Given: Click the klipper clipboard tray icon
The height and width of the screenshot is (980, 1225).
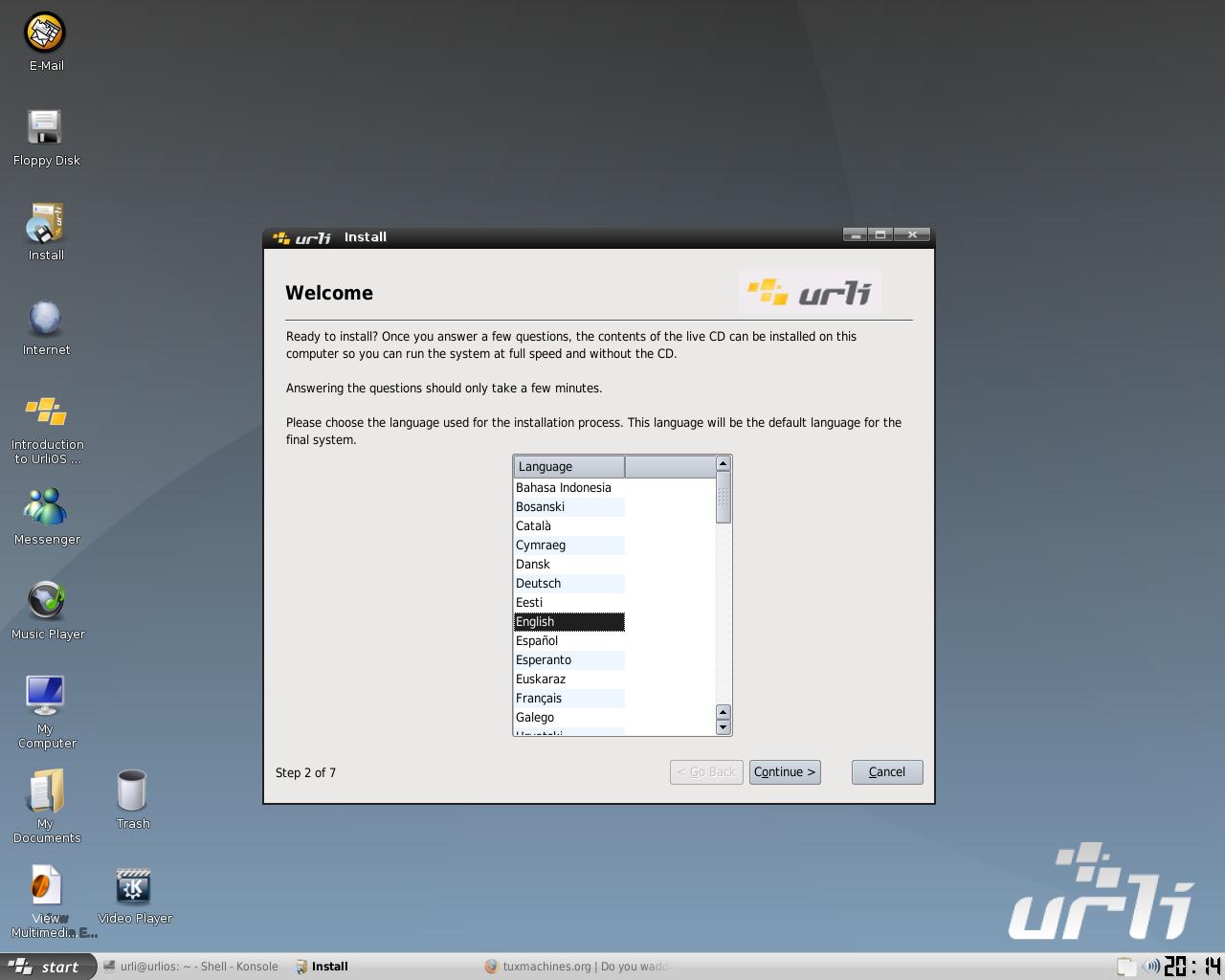Looking at the screenshot, I should click(x=1125, y=967).
